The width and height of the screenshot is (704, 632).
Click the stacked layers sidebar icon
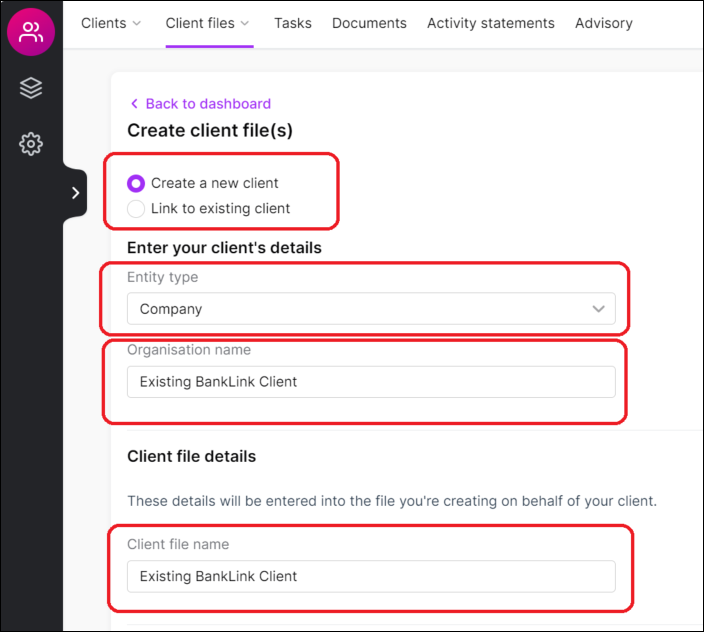tap(31, 88)
